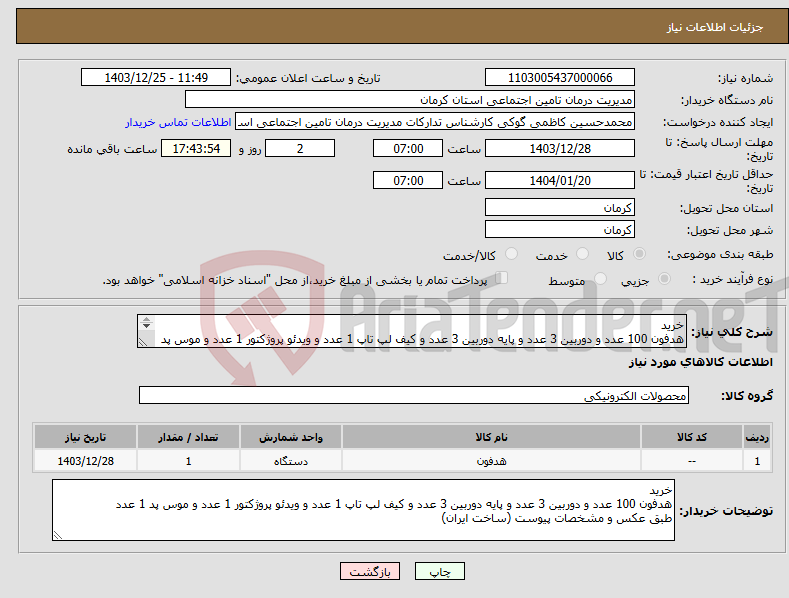789x598 pixels.
Task: Click the remaining time 17:43:54 field
Action: pos(196,148)
